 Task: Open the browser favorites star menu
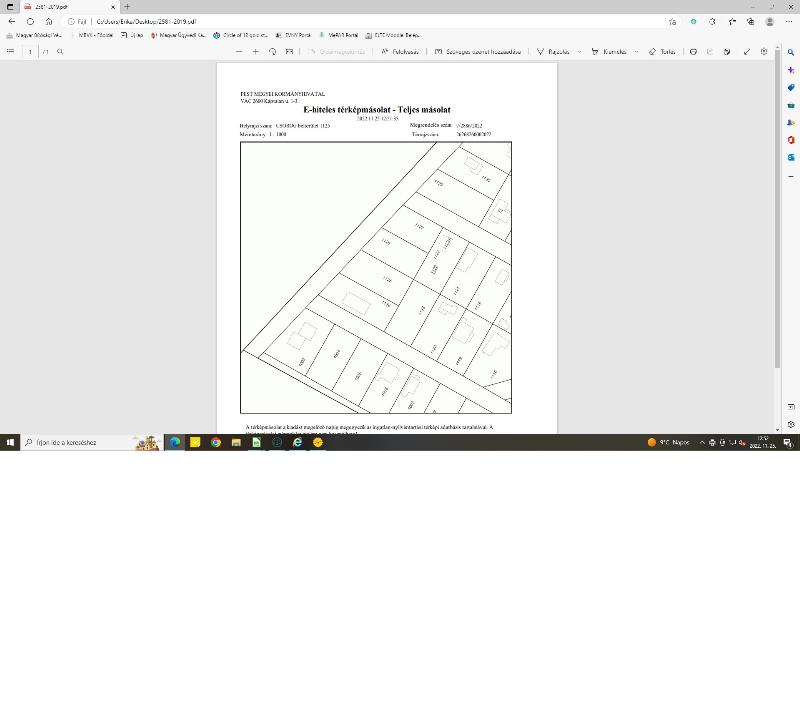click(x=732, y=21)
